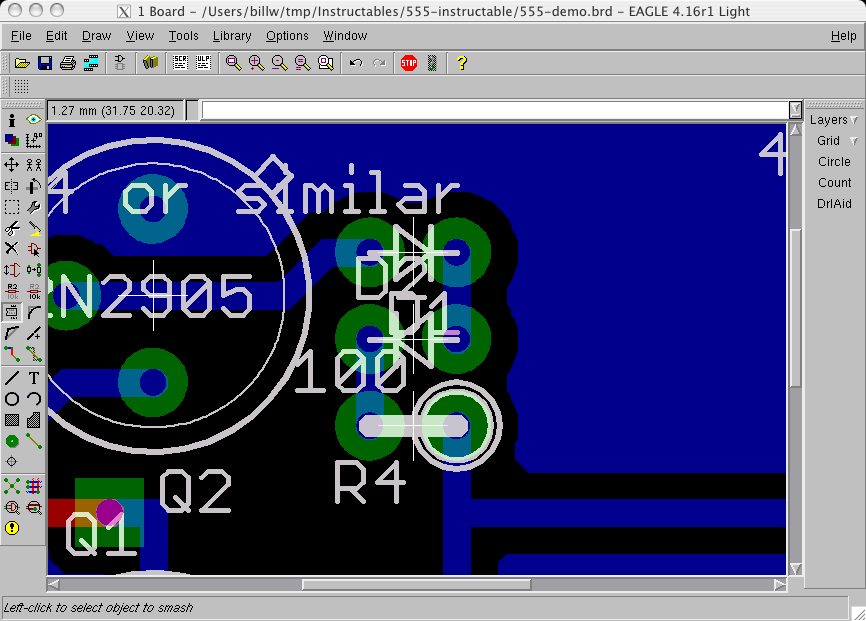Image resolution: width=866 pixels, height=621 pixels.
Task: Select the active Smash tool
Action: coord(12,313)
